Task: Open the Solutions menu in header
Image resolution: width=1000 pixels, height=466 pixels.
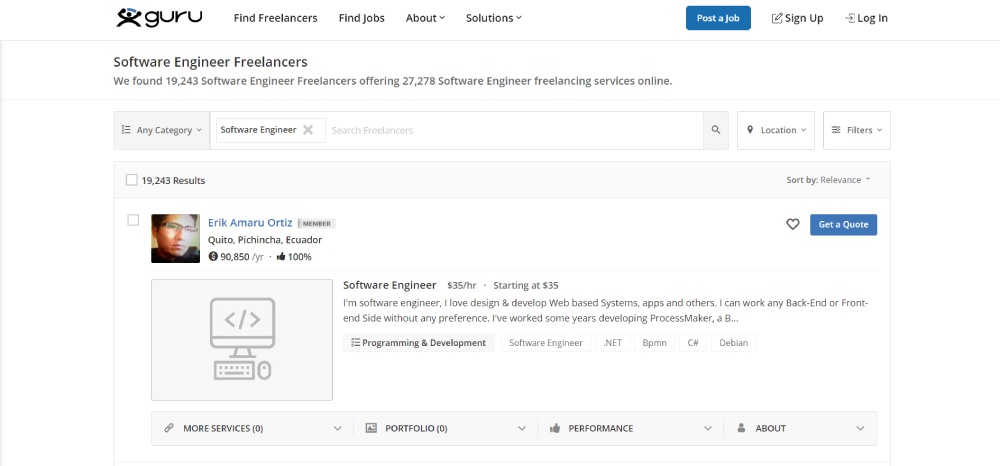Action: pos(494,18)
